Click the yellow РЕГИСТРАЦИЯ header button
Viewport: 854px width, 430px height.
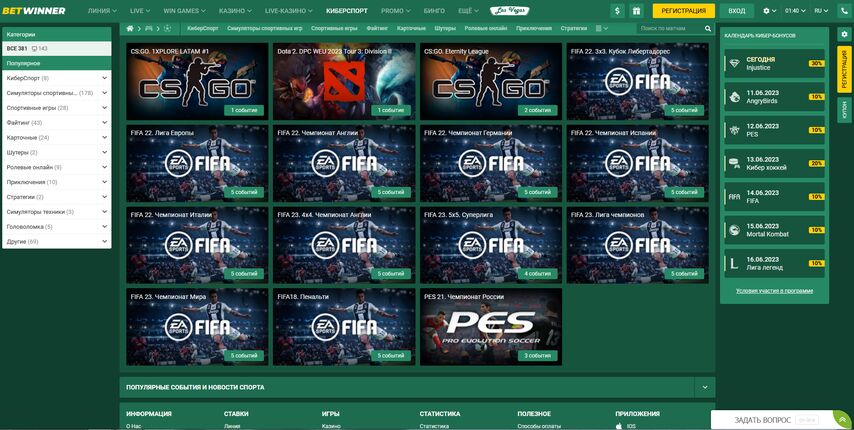[x=683, y=11]
